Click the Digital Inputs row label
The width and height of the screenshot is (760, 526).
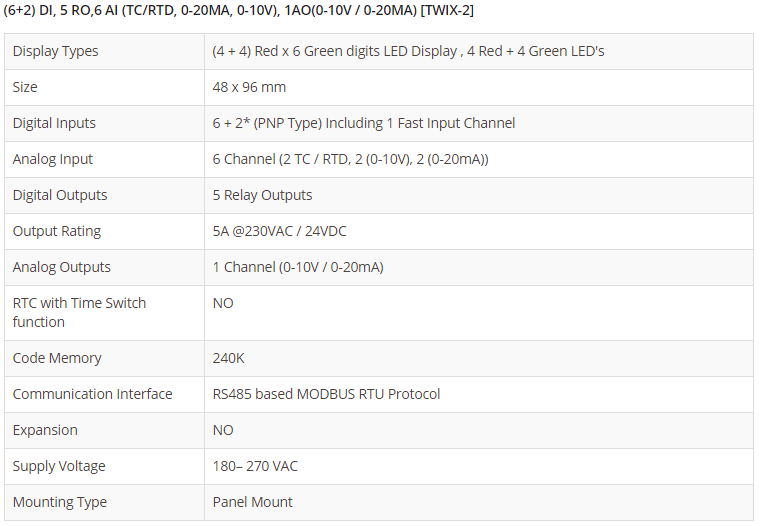tap(54, 123)
